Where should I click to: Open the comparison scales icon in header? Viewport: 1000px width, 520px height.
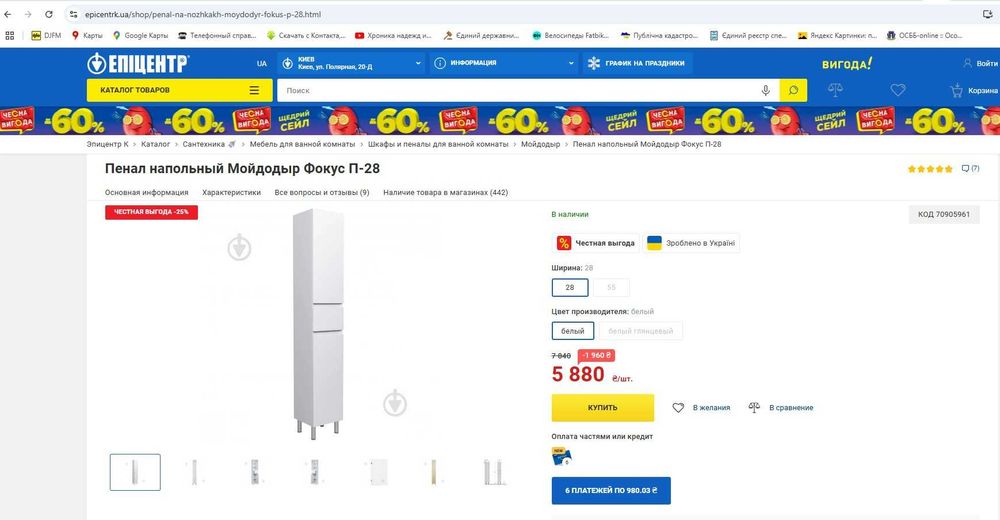[x=836, y=90]
